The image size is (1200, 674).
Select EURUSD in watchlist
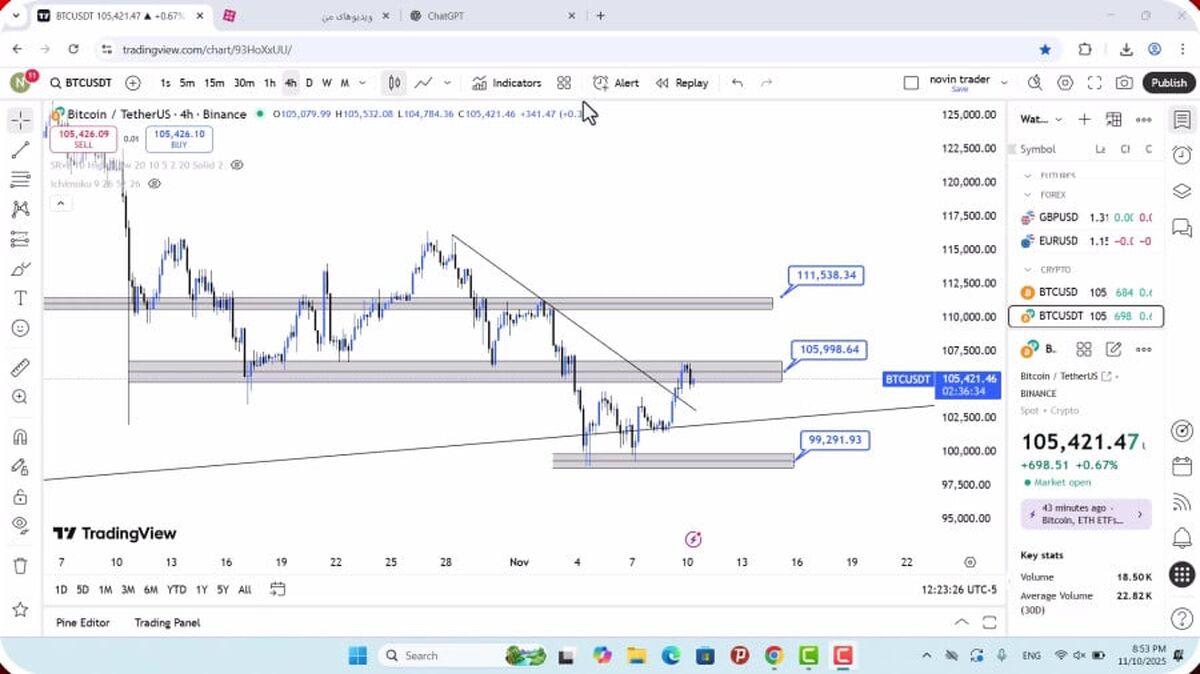[x=1084, y=241]
